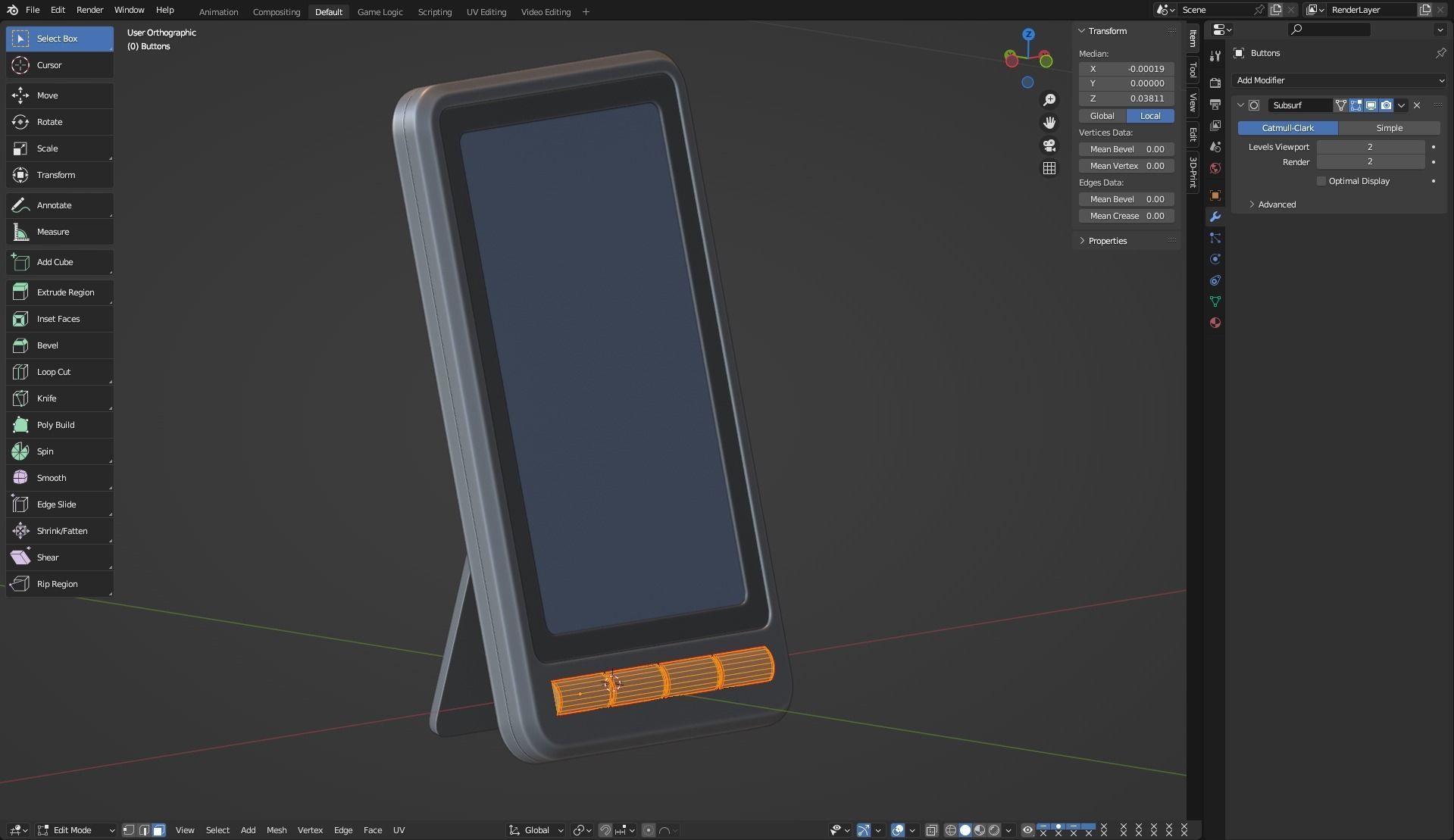Click the viewport zoom magnifier icon
1454x840 pixels.
1049,100
